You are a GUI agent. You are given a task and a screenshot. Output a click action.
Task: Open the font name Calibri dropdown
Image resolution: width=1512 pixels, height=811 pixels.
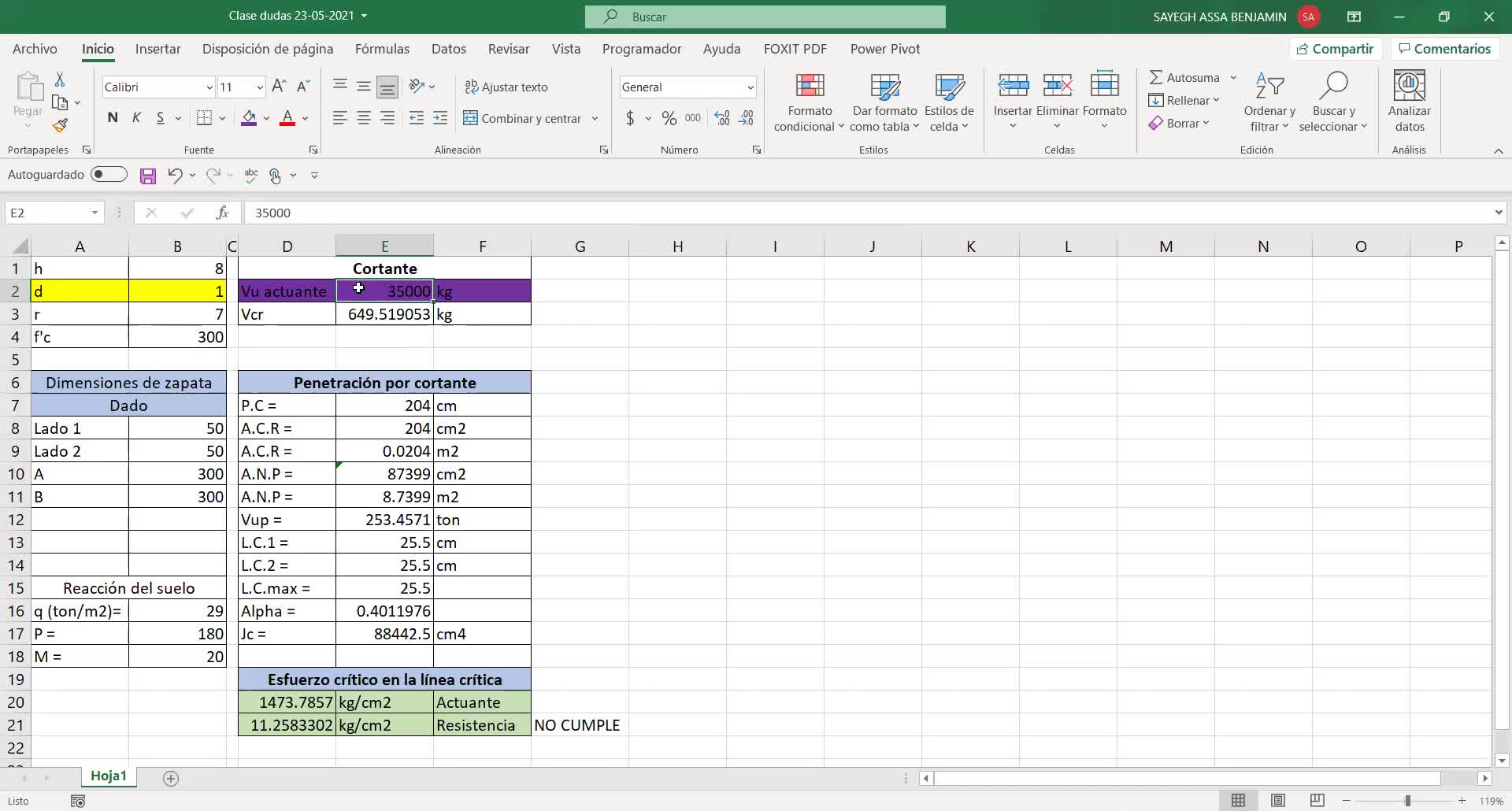click(209, 87)
